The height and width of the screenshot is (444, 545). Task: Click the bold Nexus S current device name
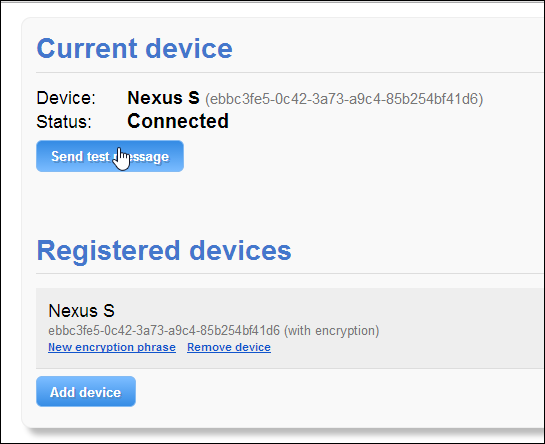pyautogui.click(x=163, y=98)
